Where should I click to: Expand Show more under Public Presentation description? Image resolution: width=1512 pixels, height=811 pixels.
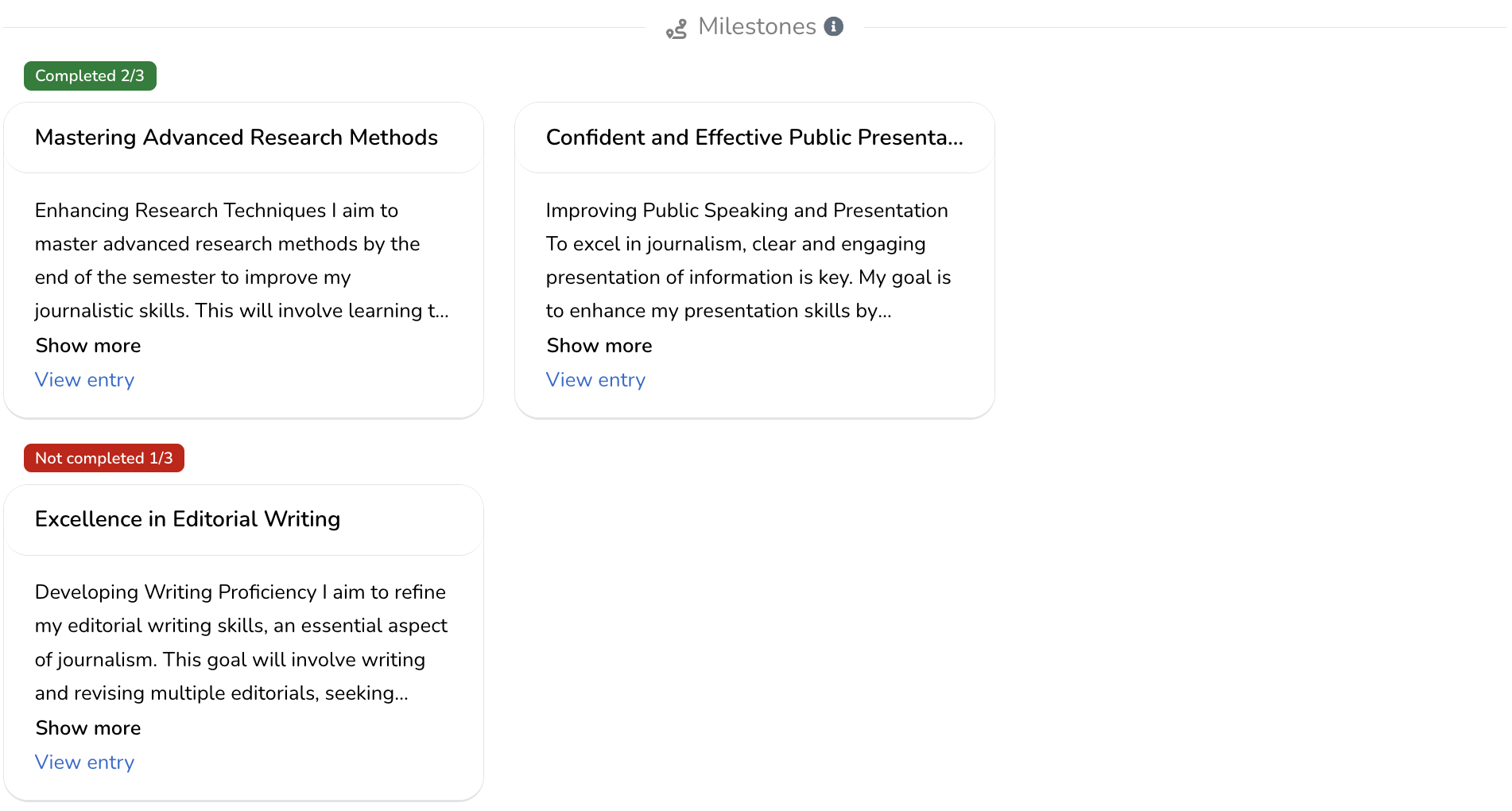[599, 346]
